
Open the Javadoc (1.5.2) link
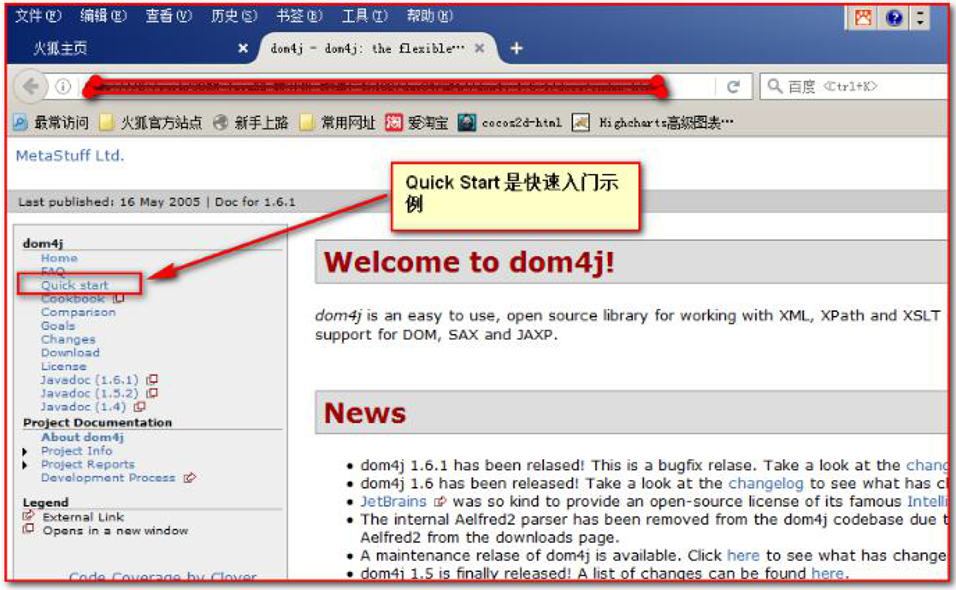point(90,394)
